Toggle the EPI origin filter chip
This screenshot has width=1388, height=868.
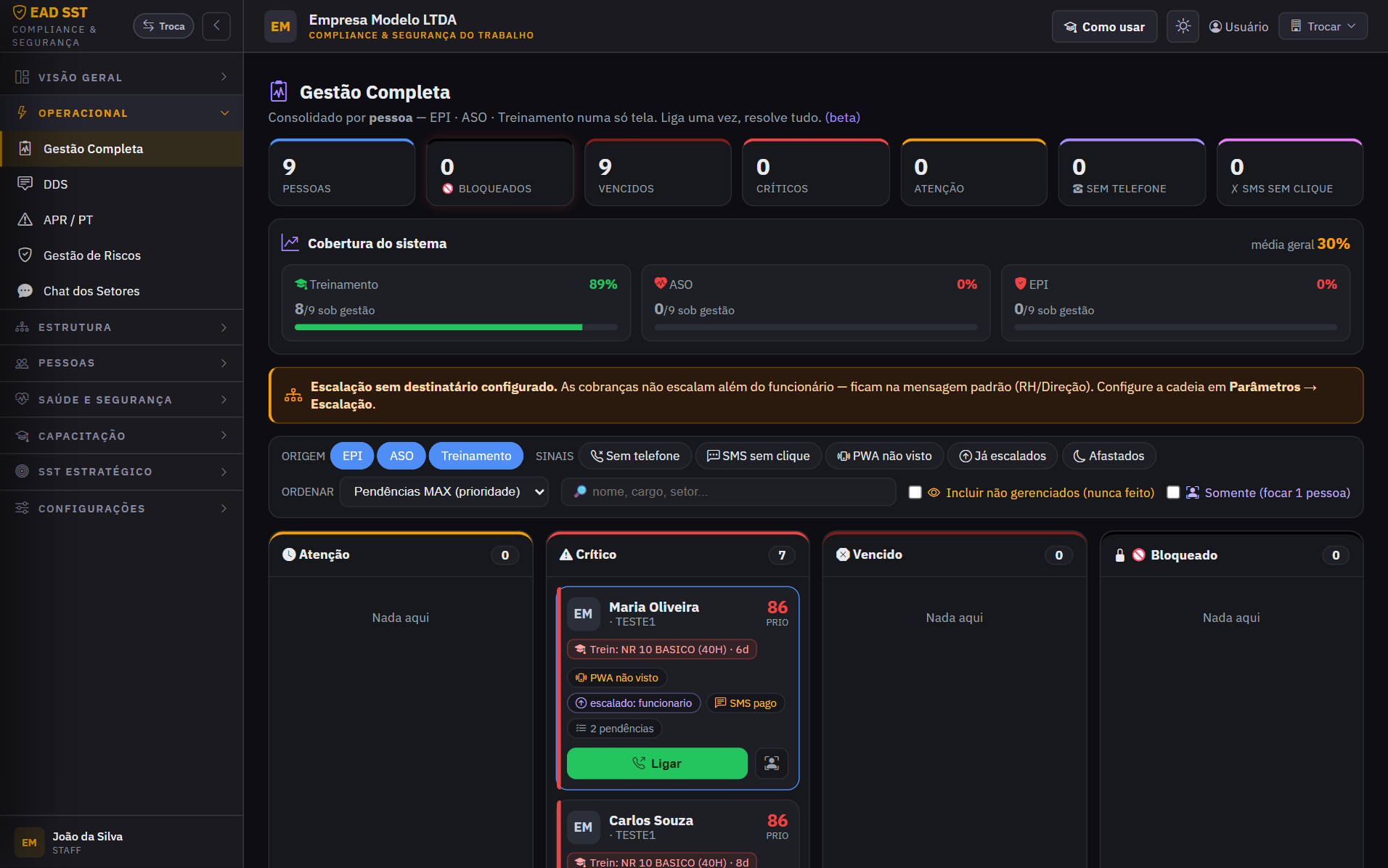[352, 456]
